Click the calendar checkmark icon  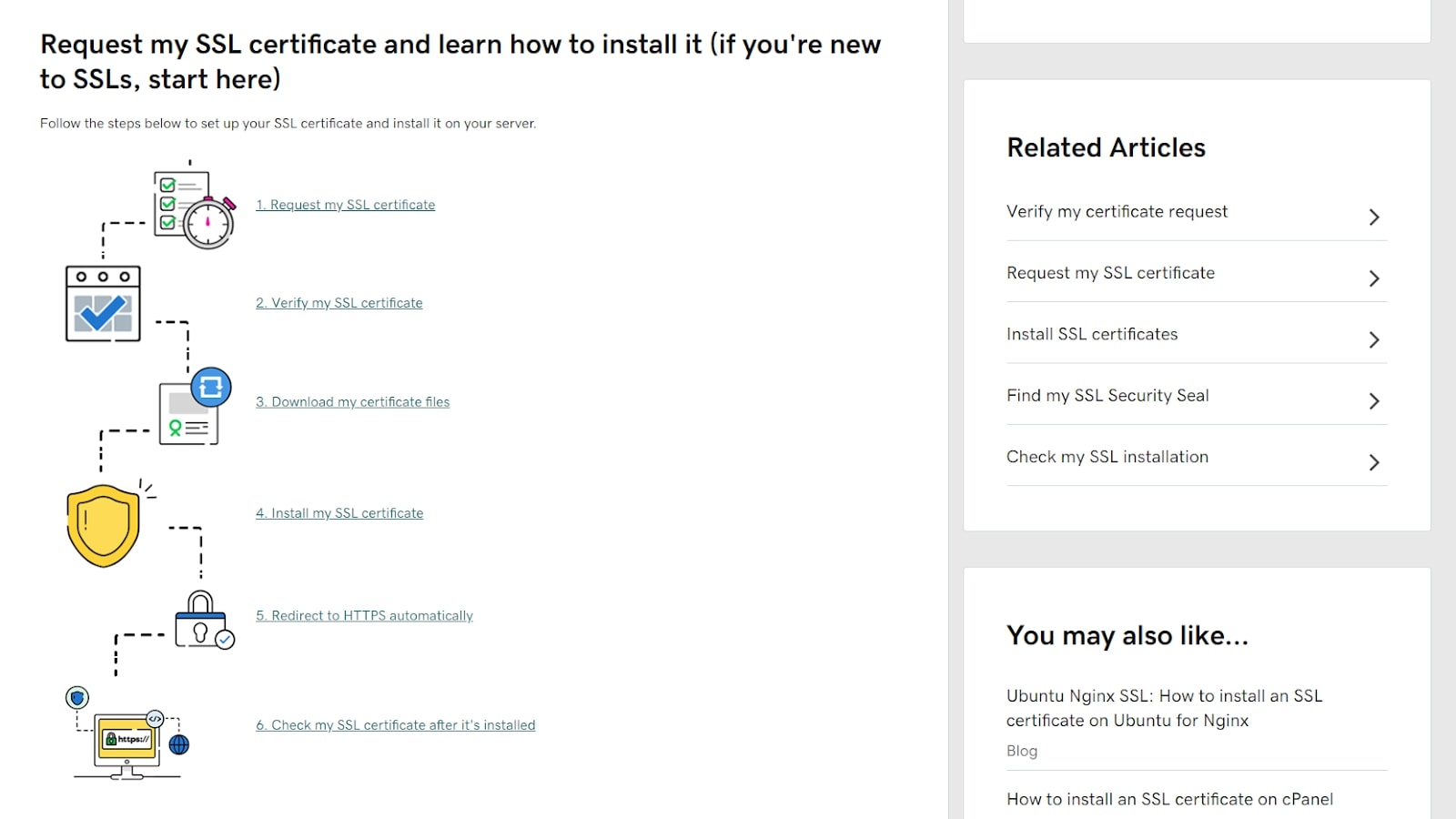(103, 304)
